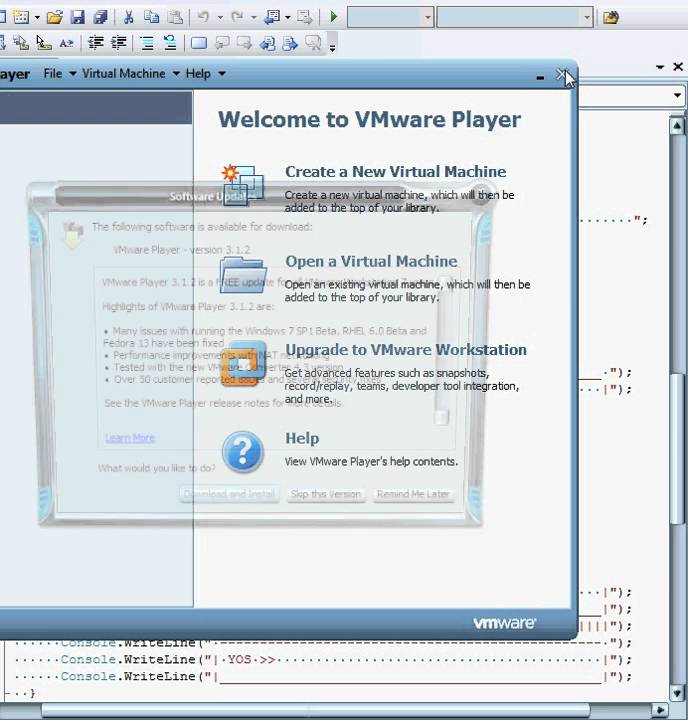
Task: Click the Navigate Backward icon
Action: (x=271, y=17)
